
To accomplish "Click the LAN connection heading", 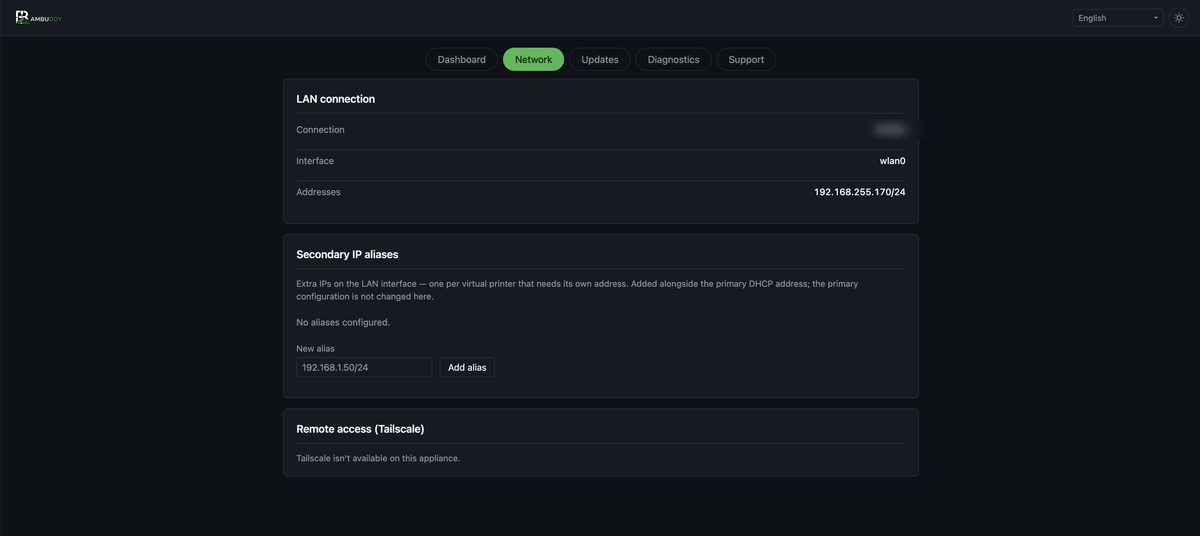I will (336, 99).
